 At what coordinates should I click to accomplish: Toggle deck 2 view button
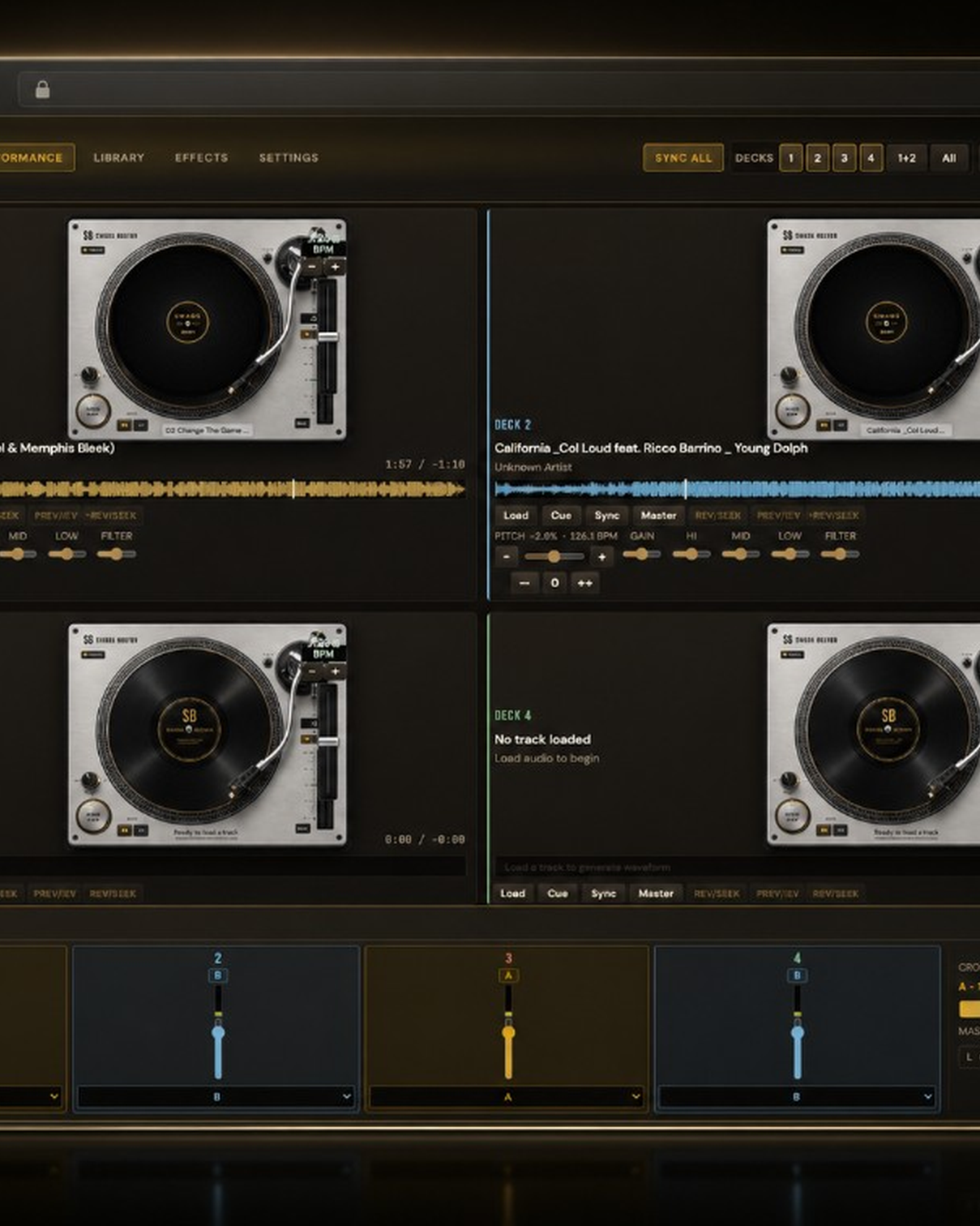point(818,158)
